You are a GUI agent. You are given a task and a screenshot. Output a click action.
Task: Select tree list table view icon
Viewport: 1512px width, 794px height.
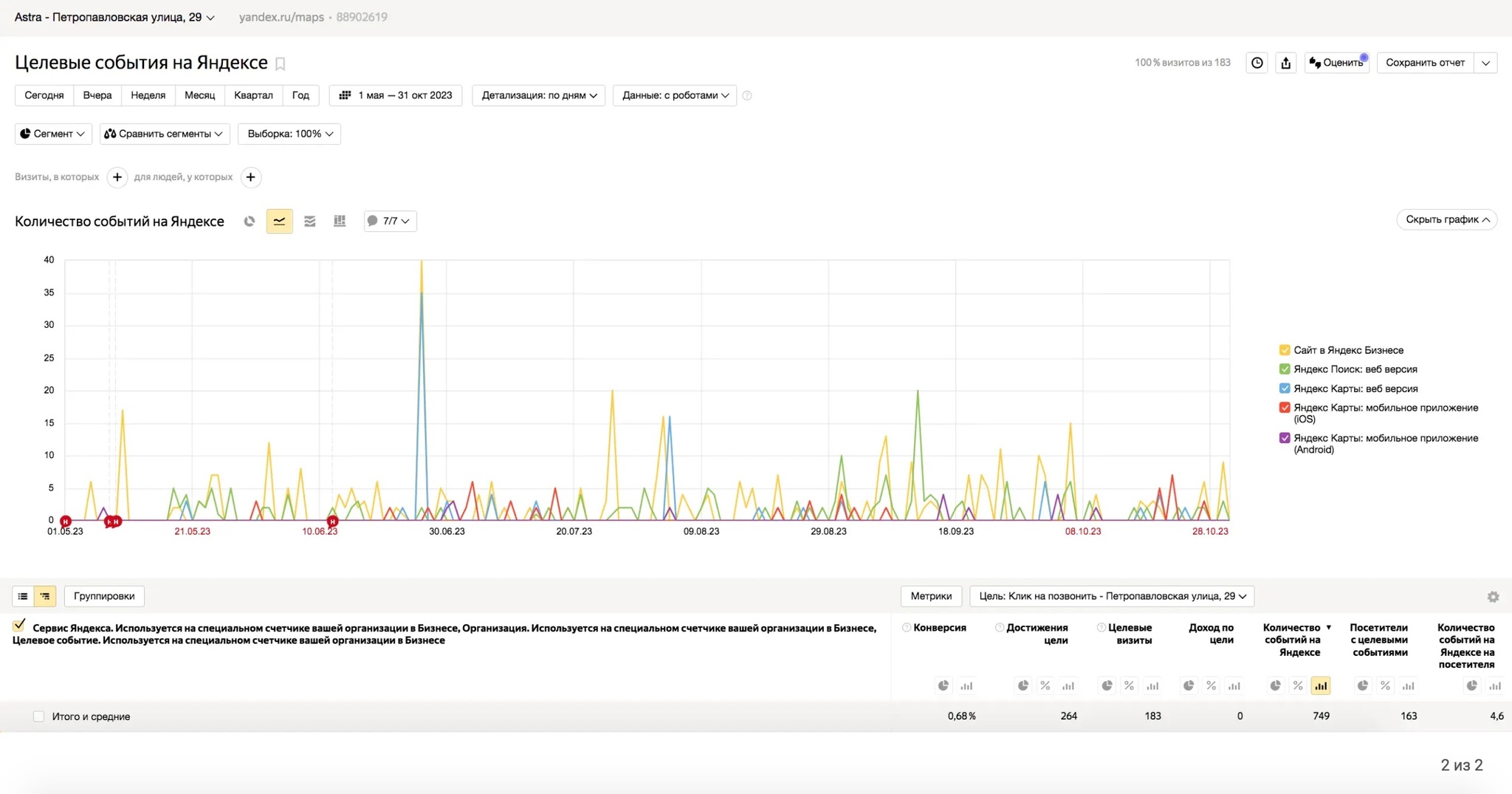coord(45,596)
